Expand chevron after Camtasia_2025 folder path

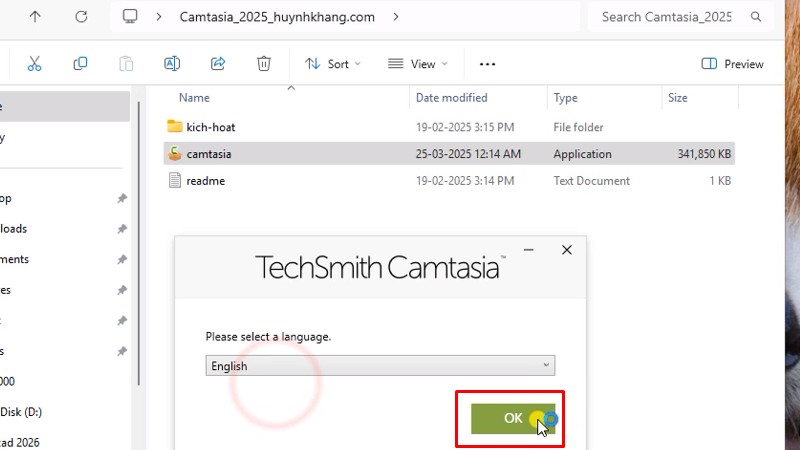pyautogui.click(x=397, y=17)
